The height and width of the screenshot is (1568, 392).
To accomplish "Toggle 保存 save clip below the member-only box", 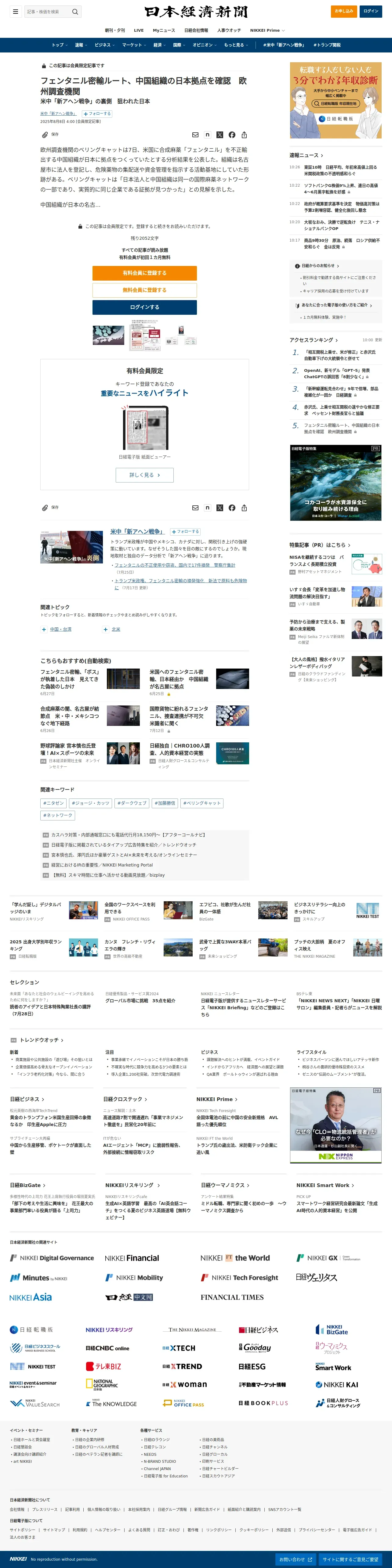I will [50, 507].
